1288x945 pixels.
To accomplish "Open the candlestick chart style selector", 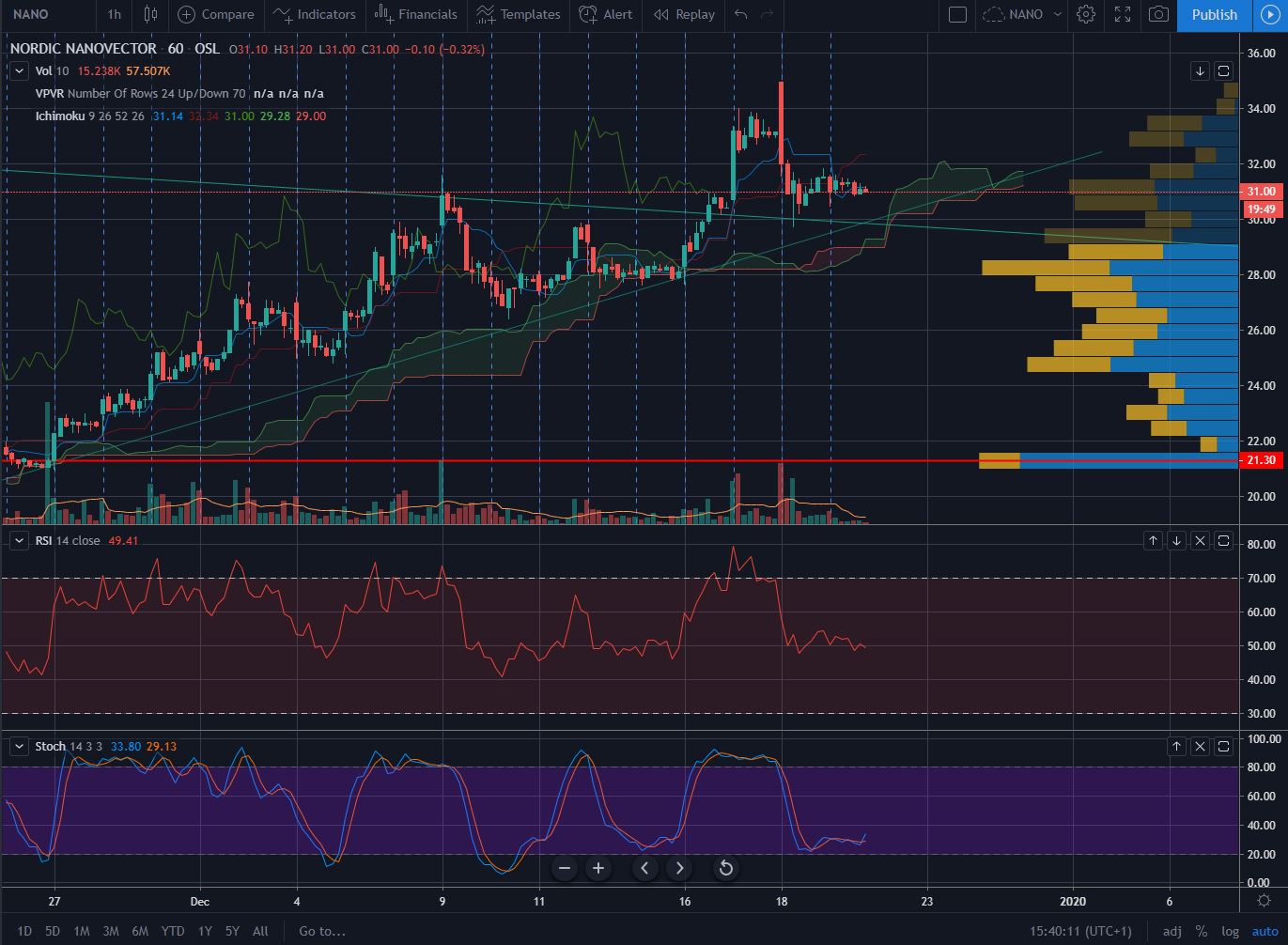I will pos(150,14).
